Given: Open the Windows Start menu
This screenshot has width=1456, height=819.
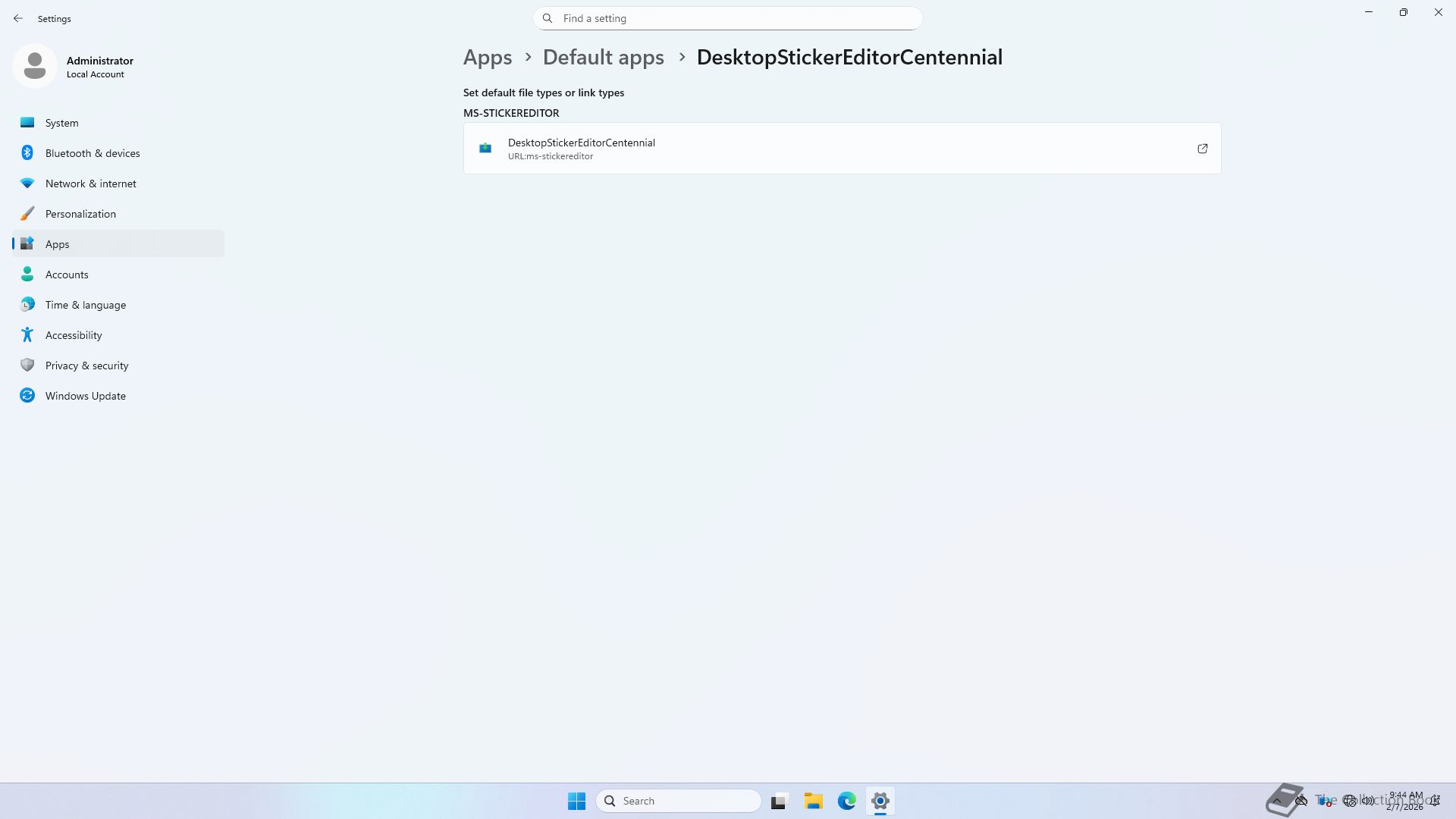Looking at the screenshot, I should pos(576,801).
